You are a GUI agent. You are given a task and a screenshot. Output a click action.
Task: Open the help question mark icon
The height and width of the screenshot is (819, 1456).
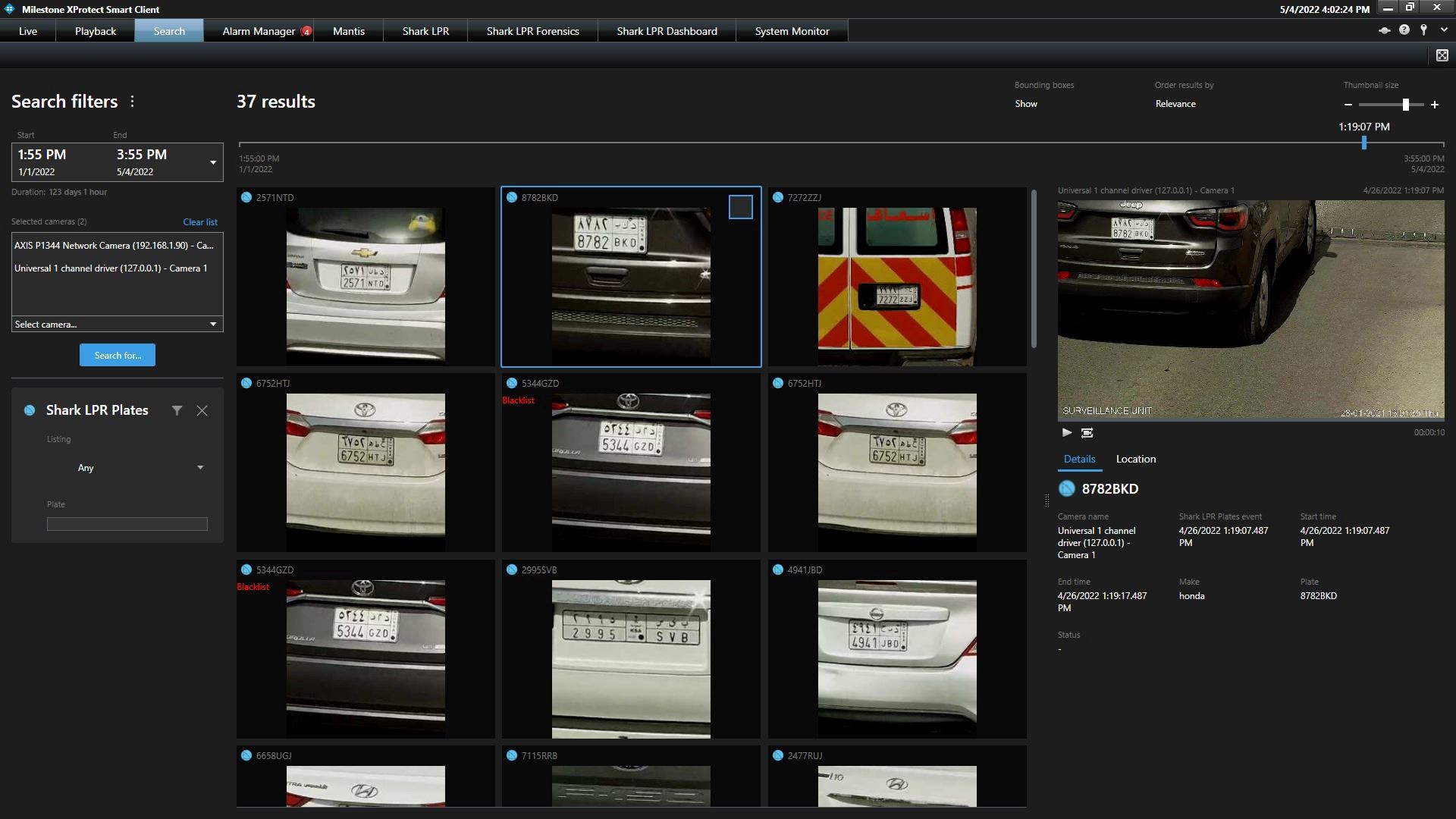point(1404,30)
